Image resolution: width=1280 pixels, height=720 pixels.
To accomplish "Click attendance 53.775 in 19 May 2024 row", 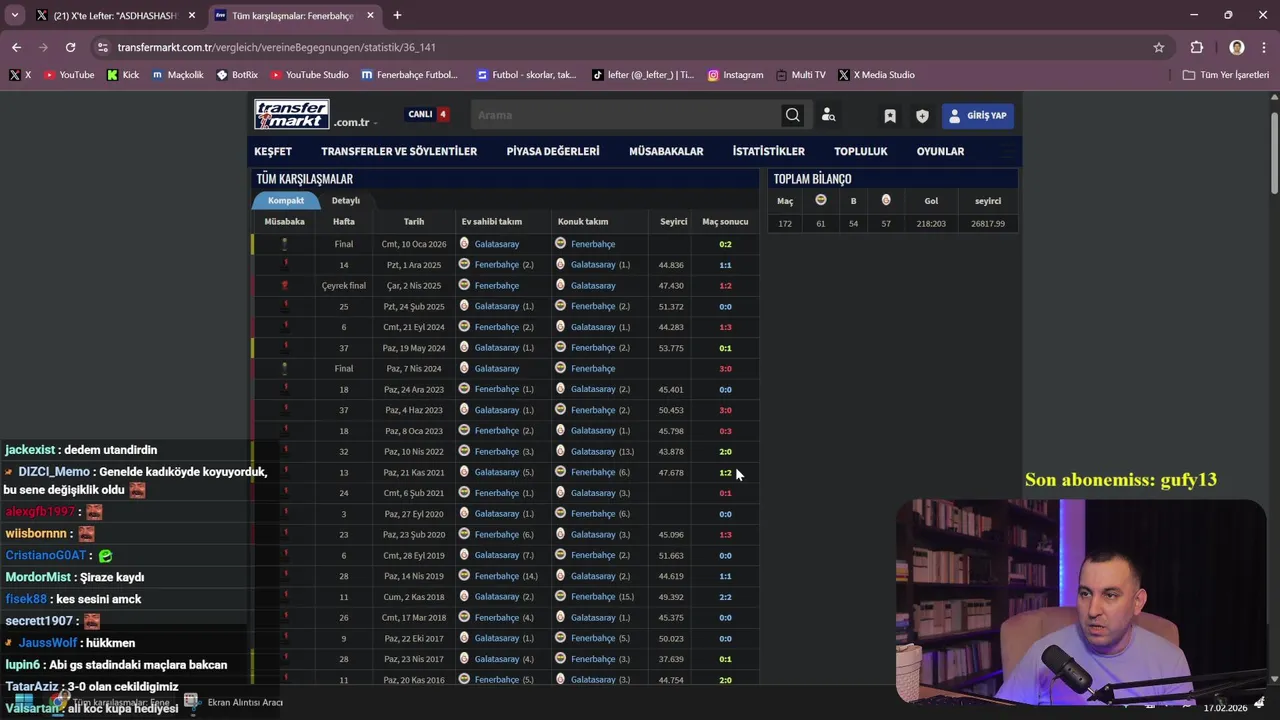I will pos(671,348).
